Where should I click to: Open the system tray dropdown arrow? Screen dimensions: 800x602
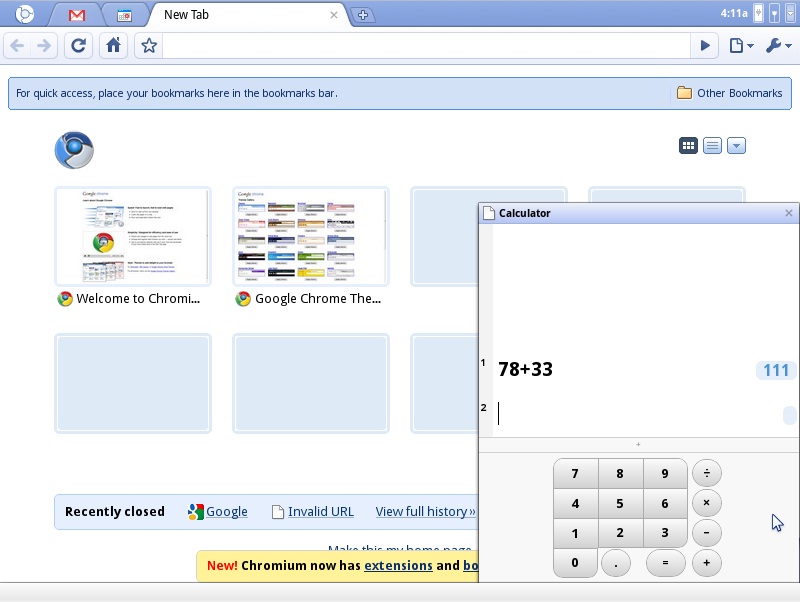tap(790, 14)
